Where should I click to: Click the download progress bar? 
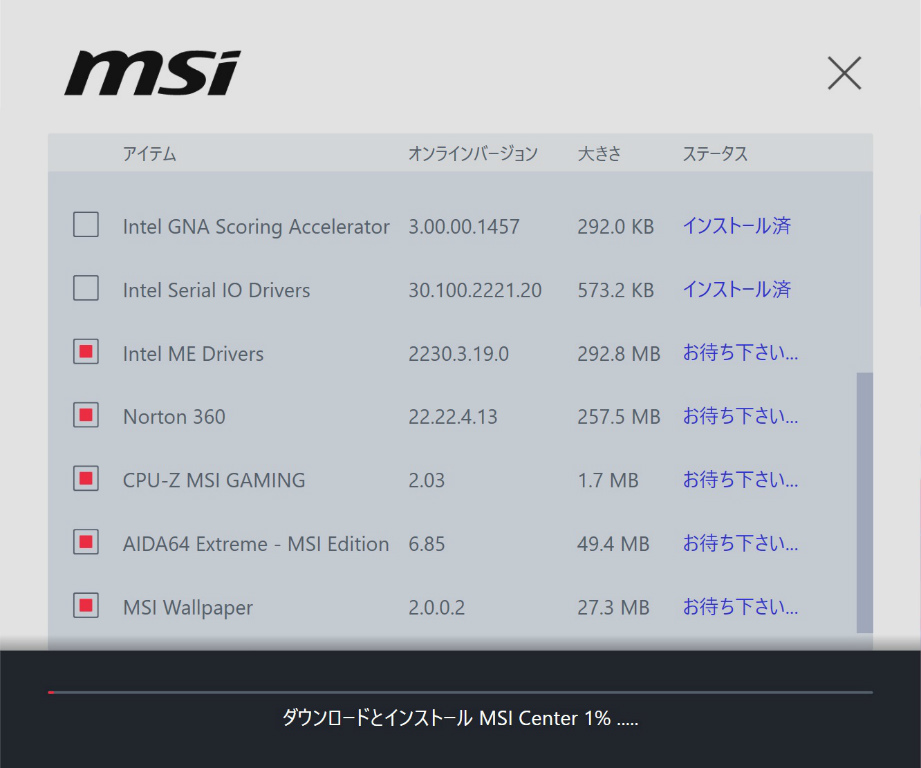pos(460,692)
